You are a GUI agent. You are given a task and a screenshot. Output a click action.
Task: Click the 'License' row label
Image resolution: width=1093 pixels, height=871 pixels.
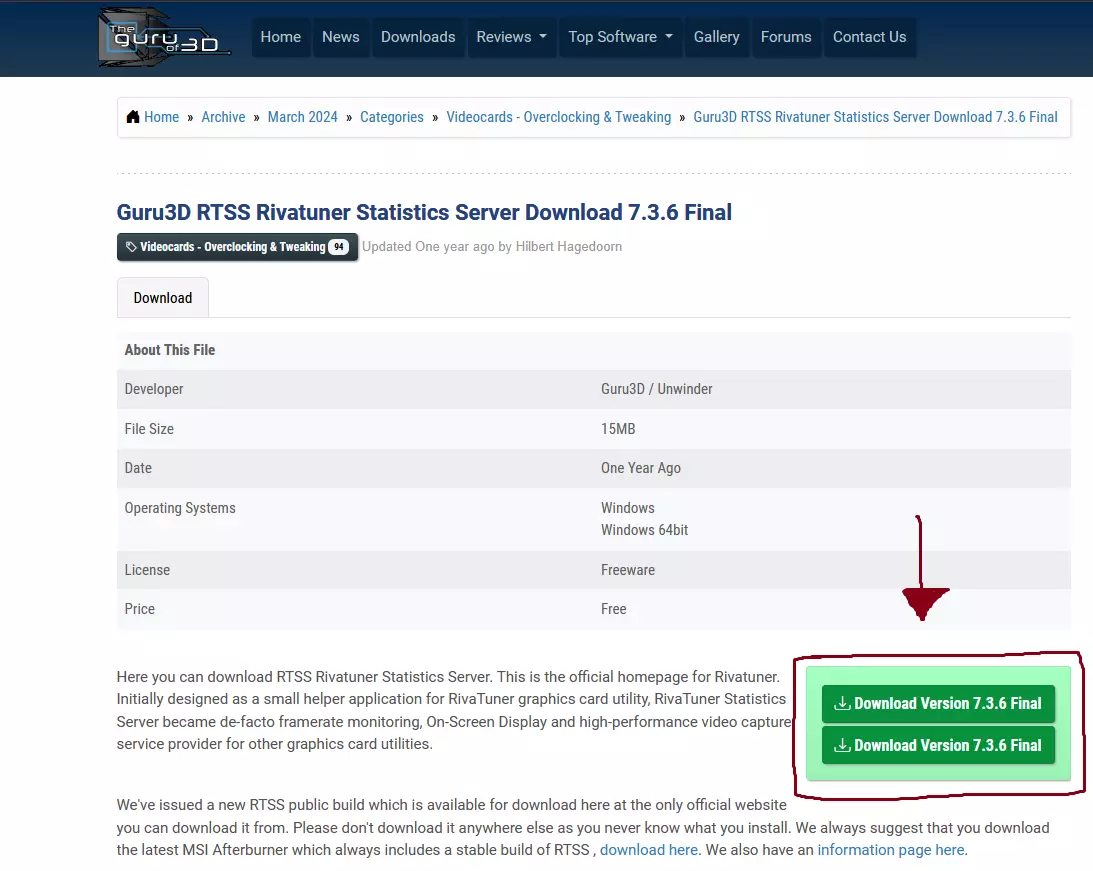147,570
